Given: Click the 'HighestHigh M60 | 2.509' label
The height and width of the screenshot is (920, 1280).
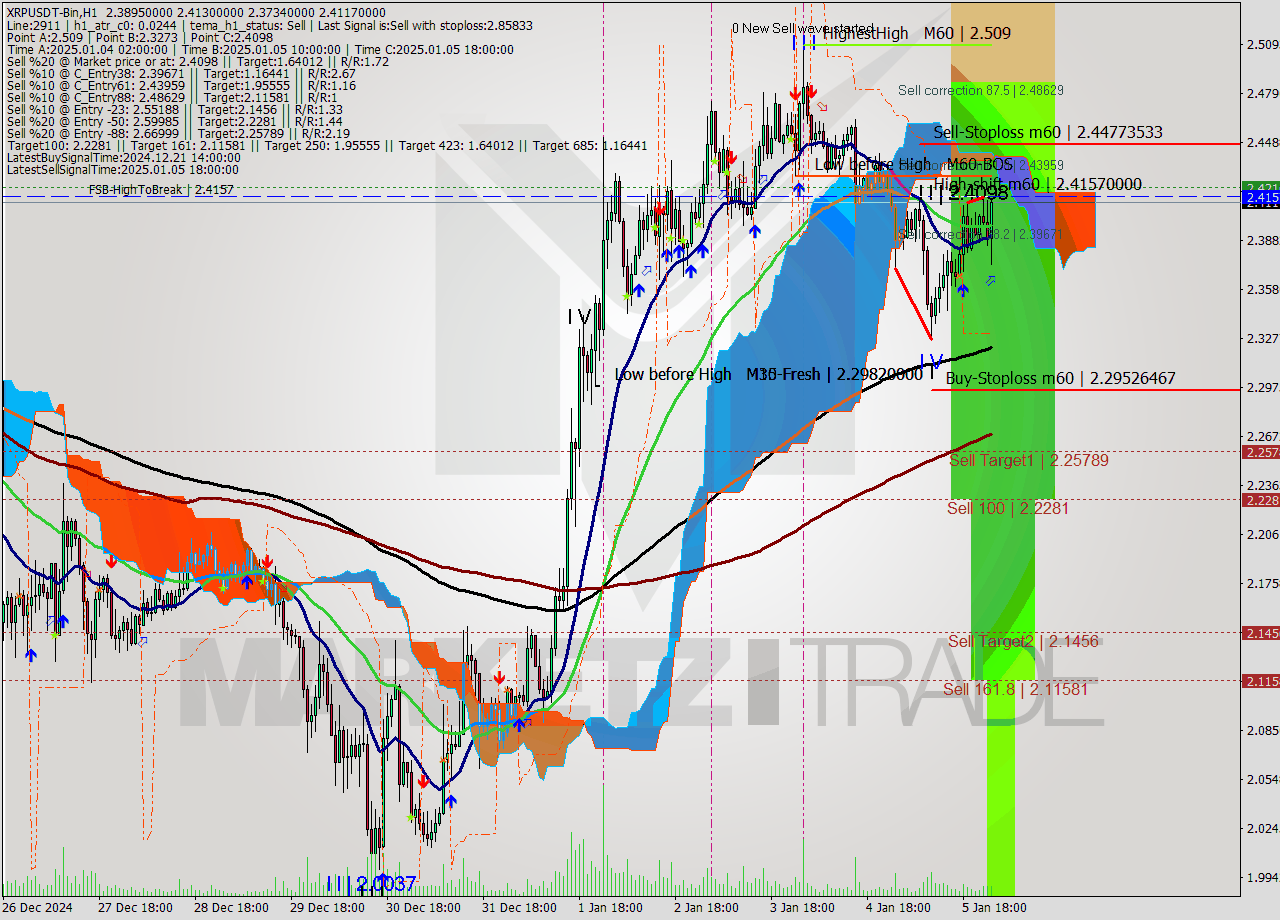Looking at the screenshot, I should coord(917,33).
